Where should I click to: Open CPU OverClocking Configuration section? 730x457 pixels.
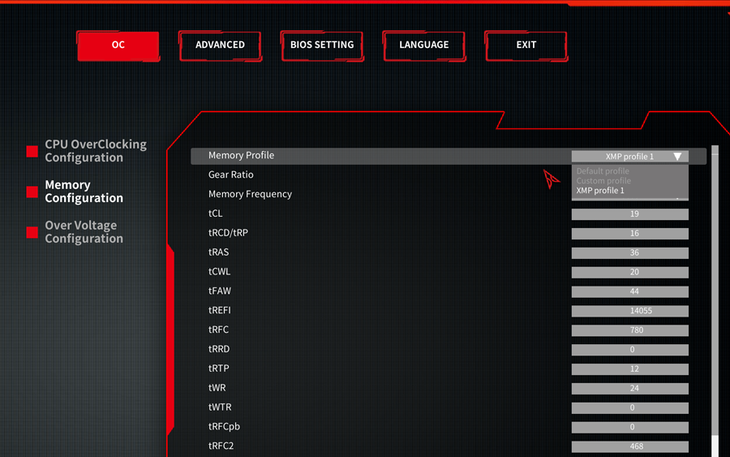pyautogui.click(x=95, y=151)
